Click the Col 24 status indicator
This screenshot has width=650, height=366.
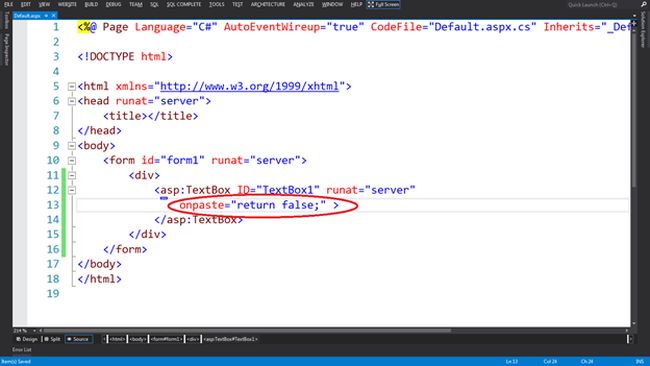(550, 361)
